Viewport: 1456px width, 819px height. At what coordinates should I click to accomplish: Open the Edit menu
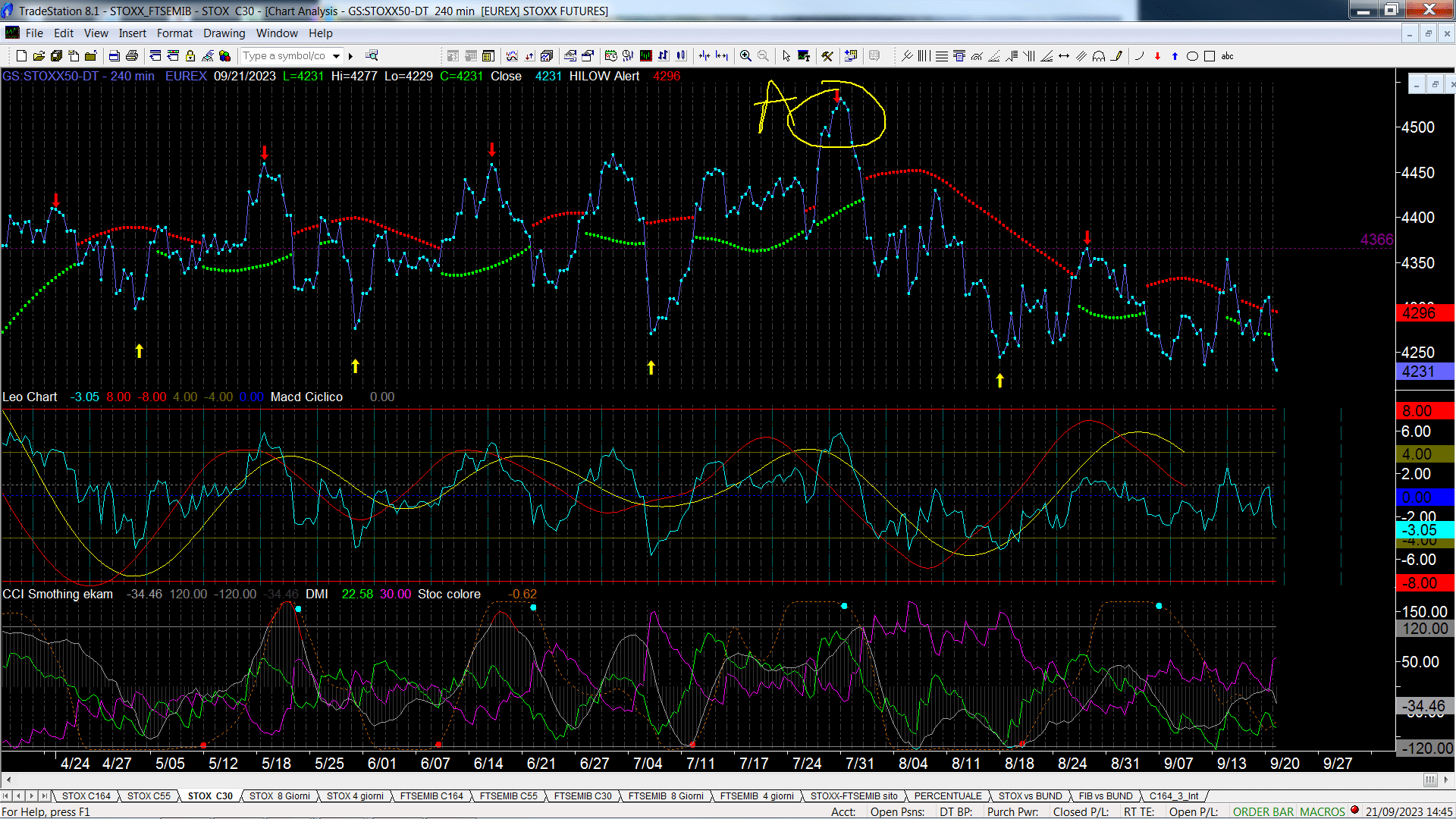[64, 33]
